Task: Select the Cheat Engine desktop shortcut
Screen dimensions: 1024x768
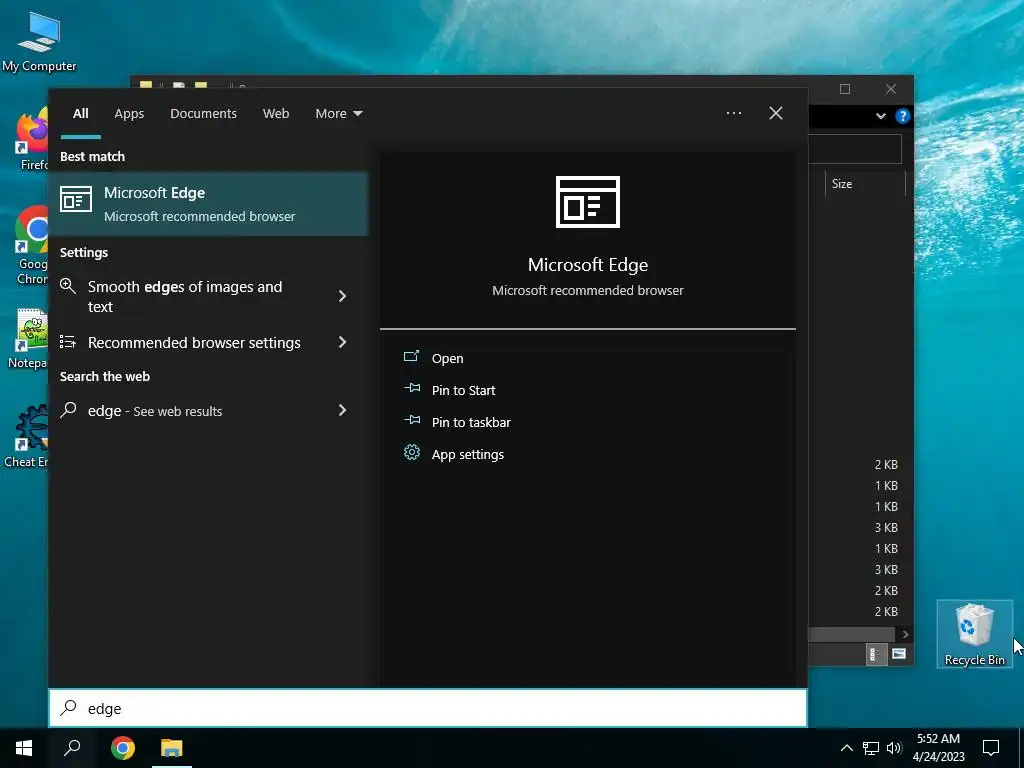Action: 26,436
